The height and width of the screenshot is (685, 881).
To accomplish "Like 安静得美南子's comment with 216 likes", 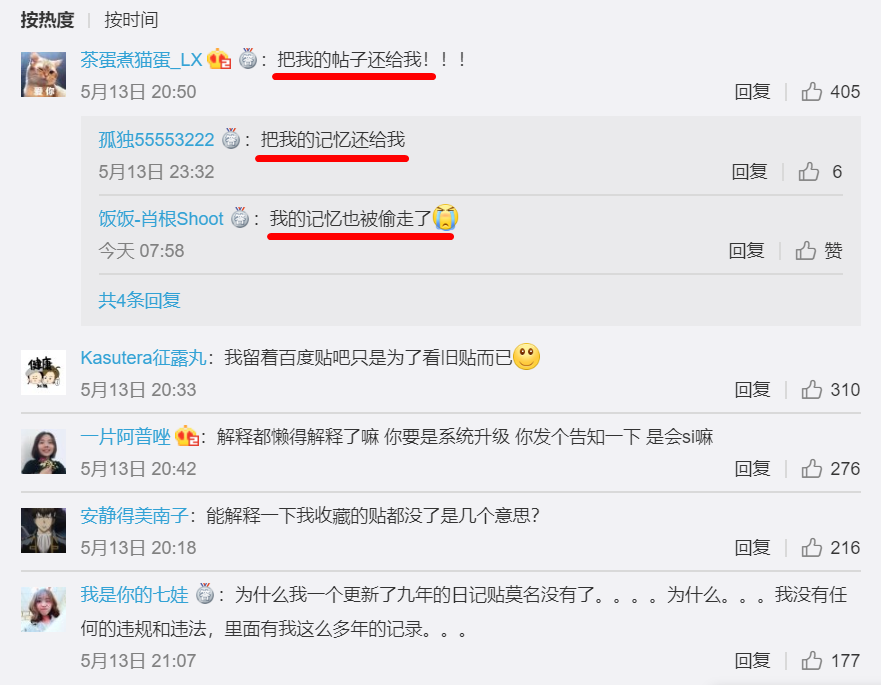I will [x=812, y=547].
